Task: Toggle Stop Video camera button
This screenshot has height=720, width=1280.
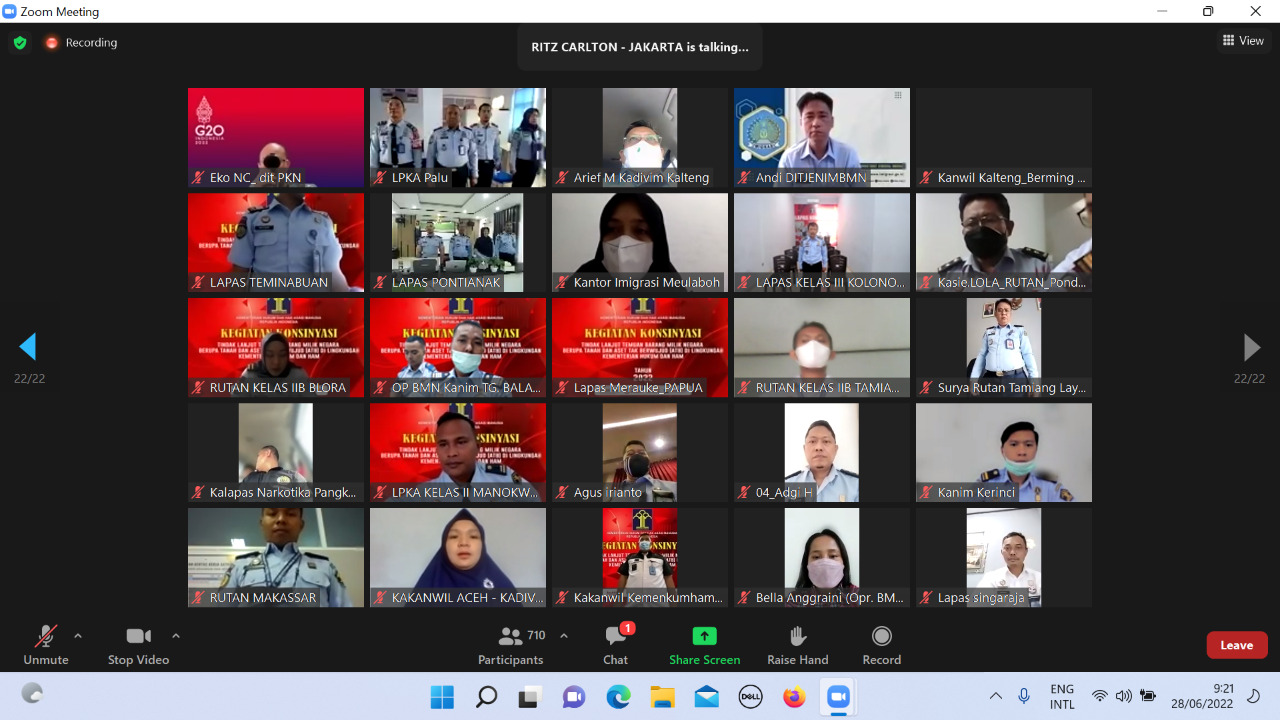Action: (x=138, y=644)
